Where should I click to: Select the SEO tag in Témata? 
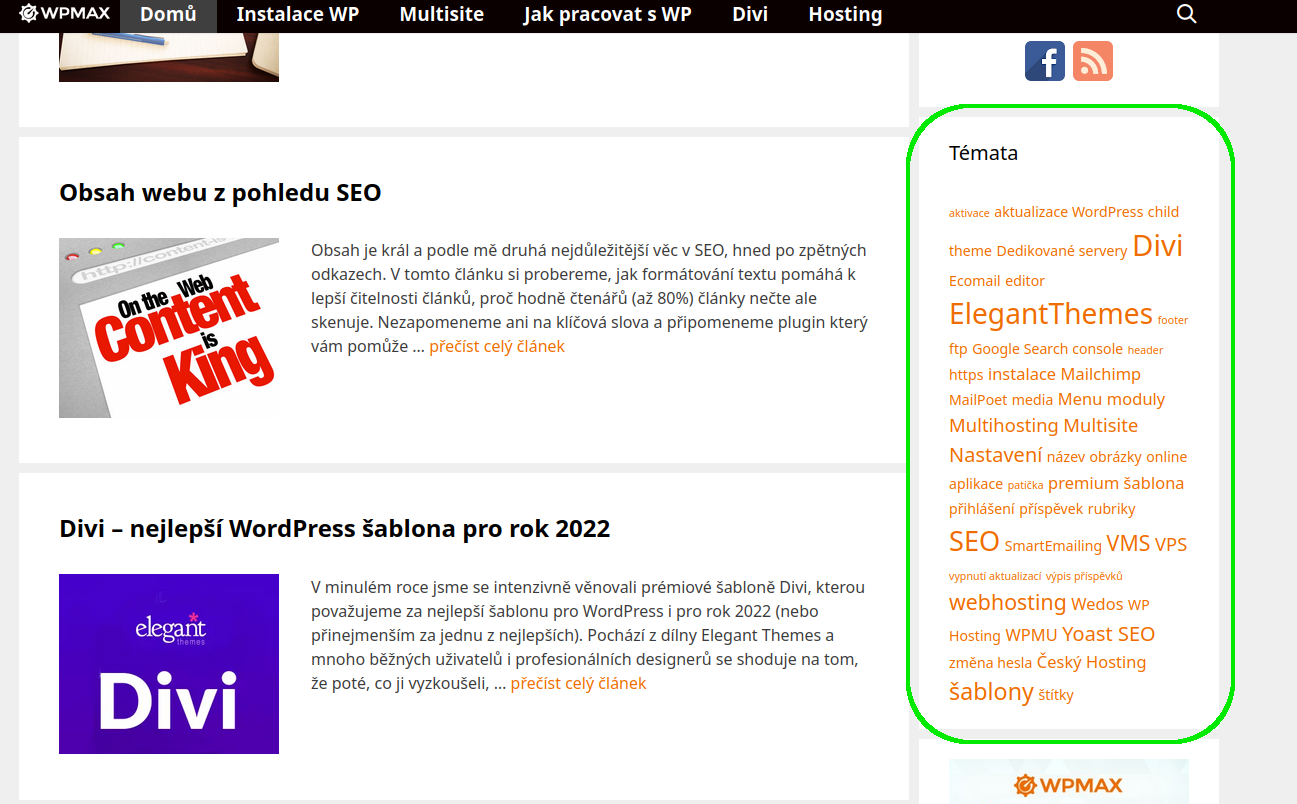click(x=974, y=541)
